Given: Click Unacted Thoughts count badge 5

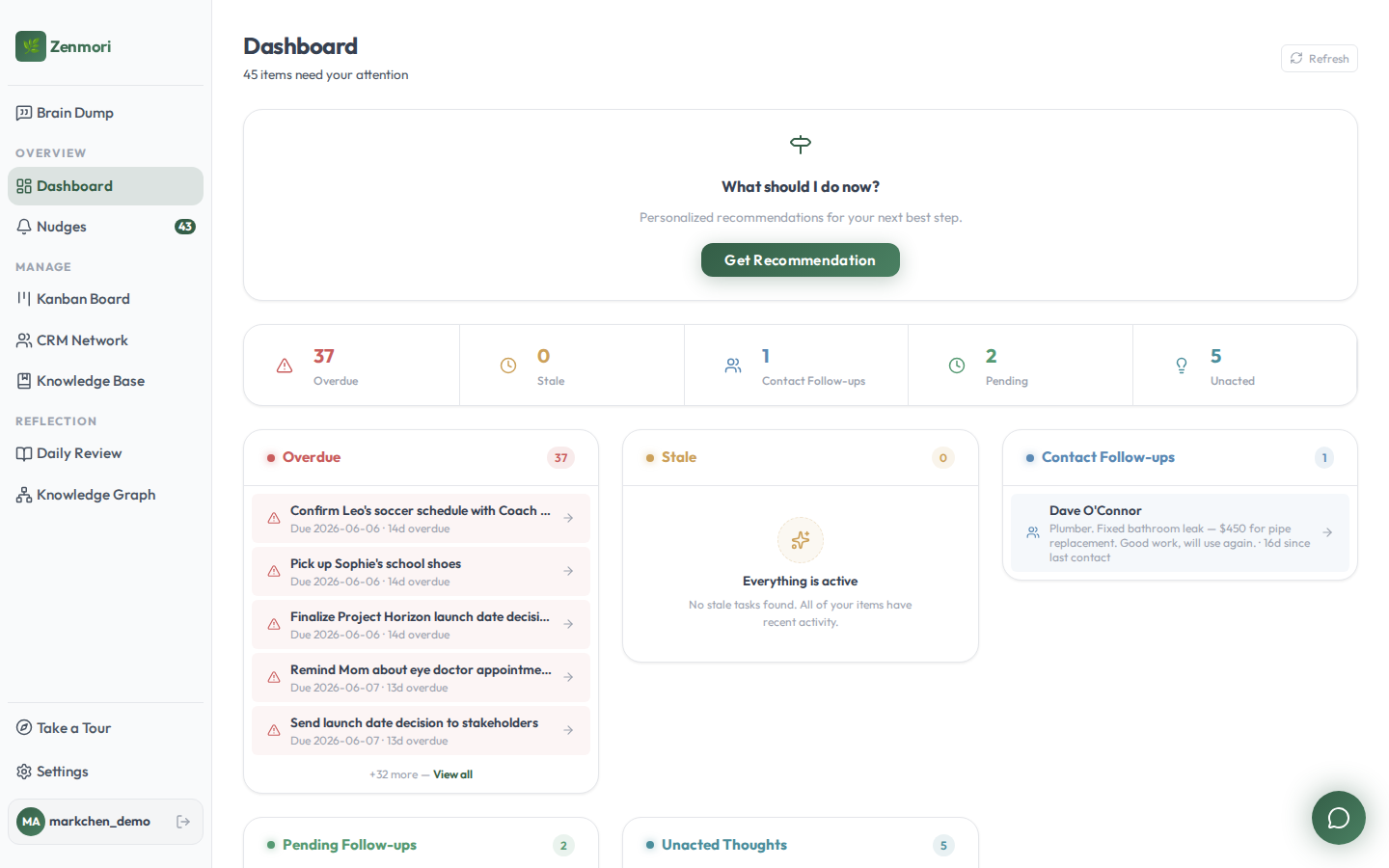Looking at the screenshot, I should 943,846.
